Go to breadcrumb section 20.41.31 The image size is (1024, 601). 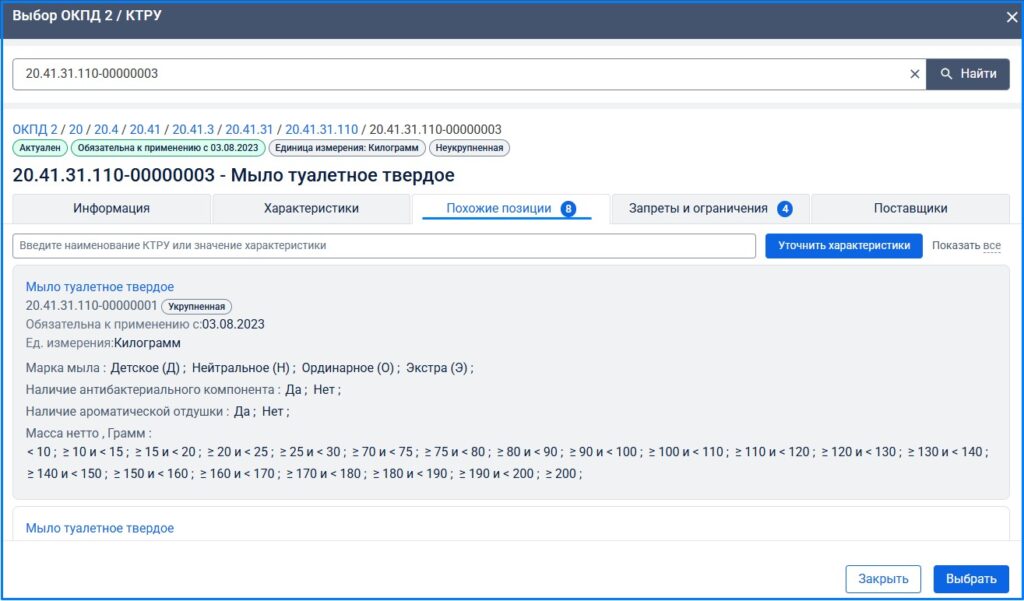249,129
